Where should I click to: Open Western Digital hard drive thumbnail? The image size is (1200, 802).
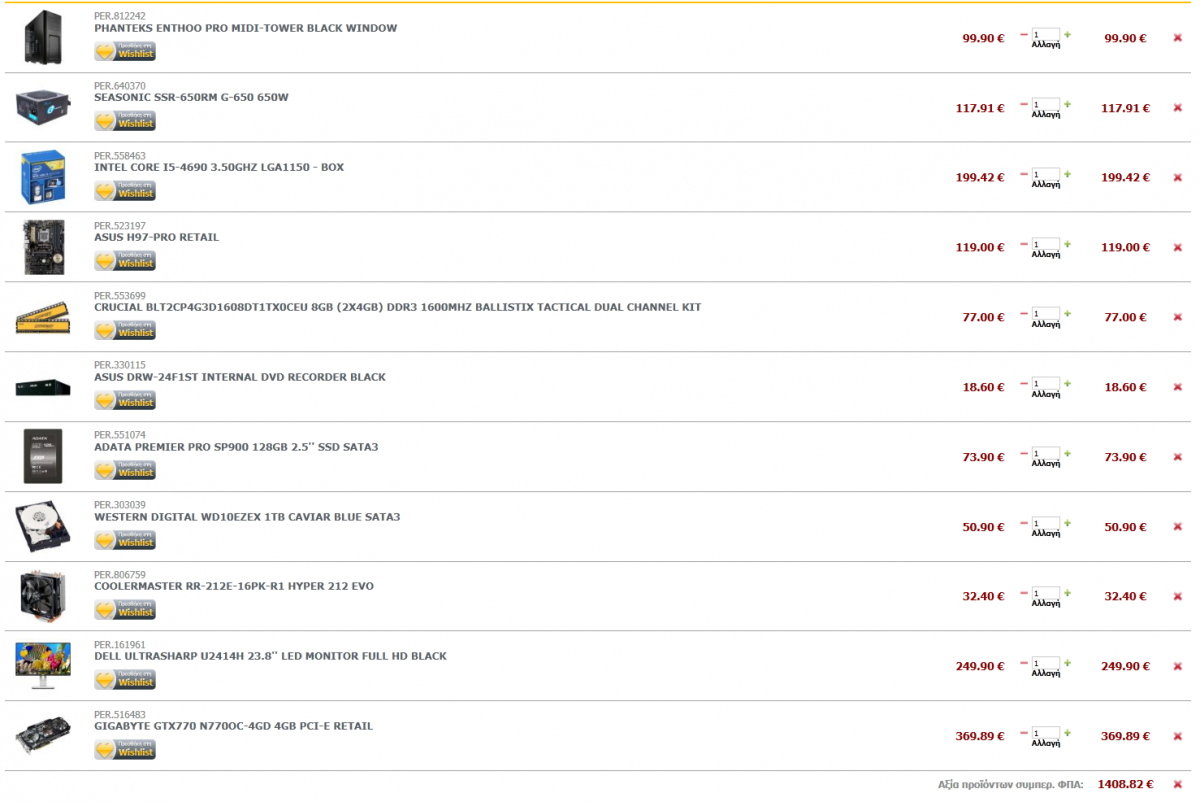pos(43,526)
